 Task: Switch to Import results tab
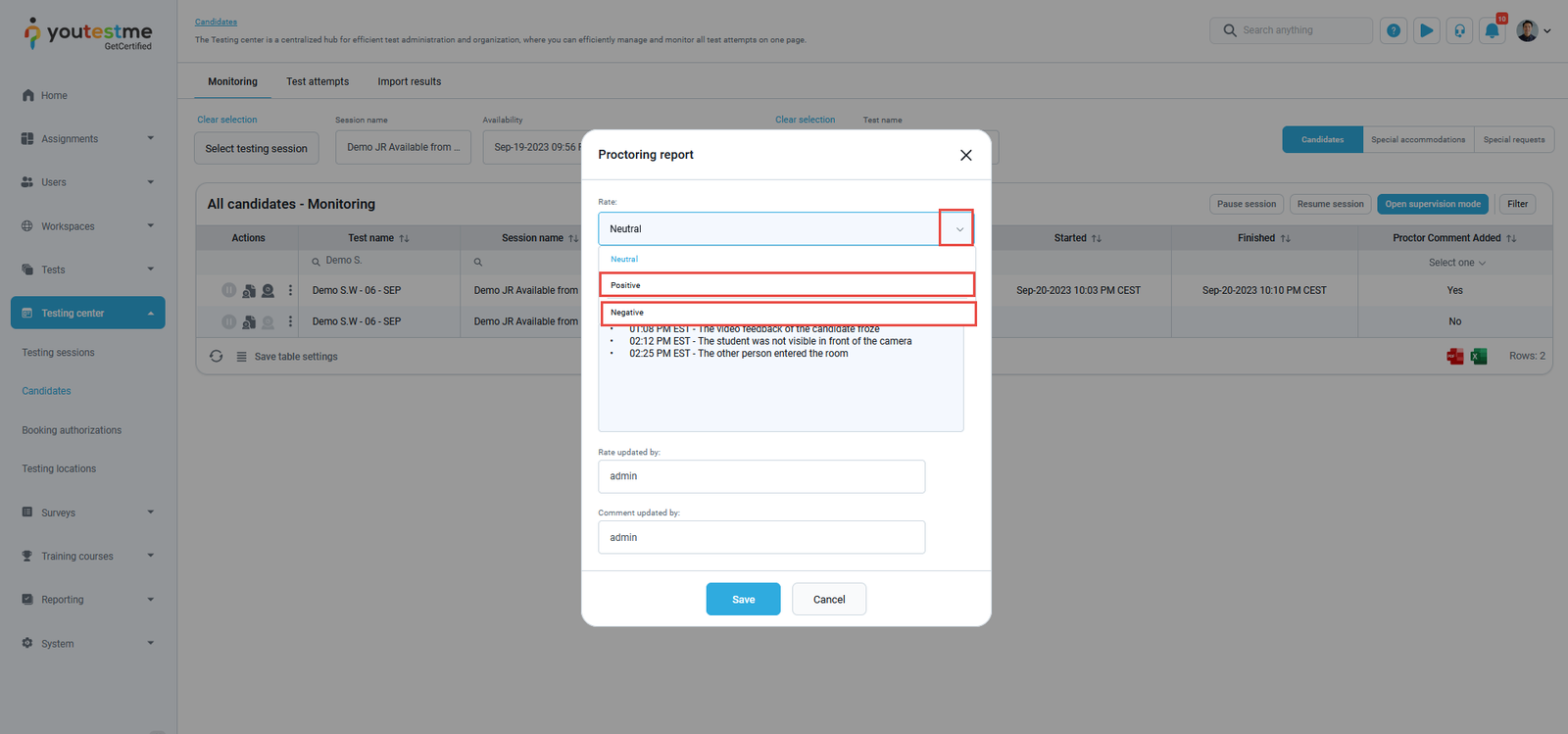pyautogui.click(x=409, y=81)
